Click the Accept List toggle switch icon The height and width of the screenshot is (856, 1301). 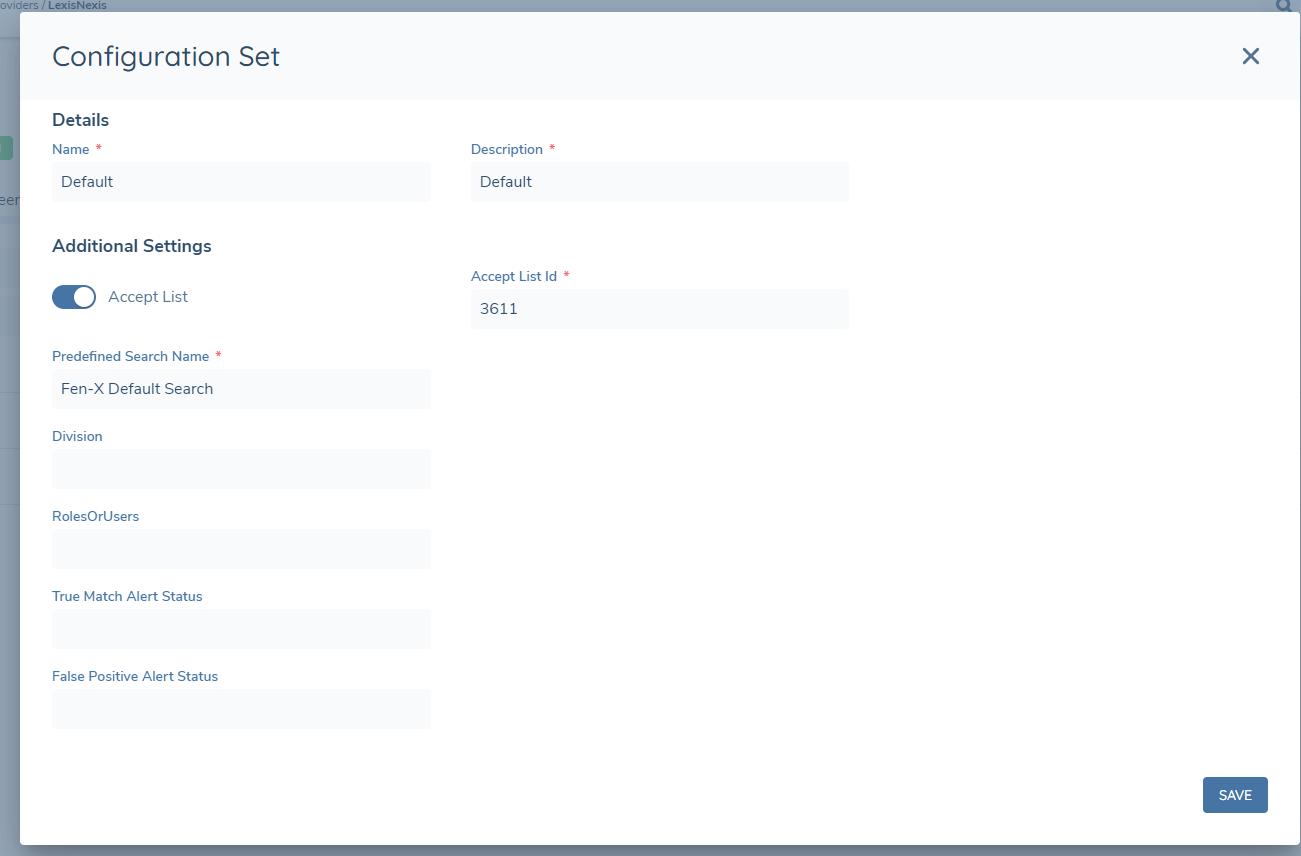click(73, 296)
